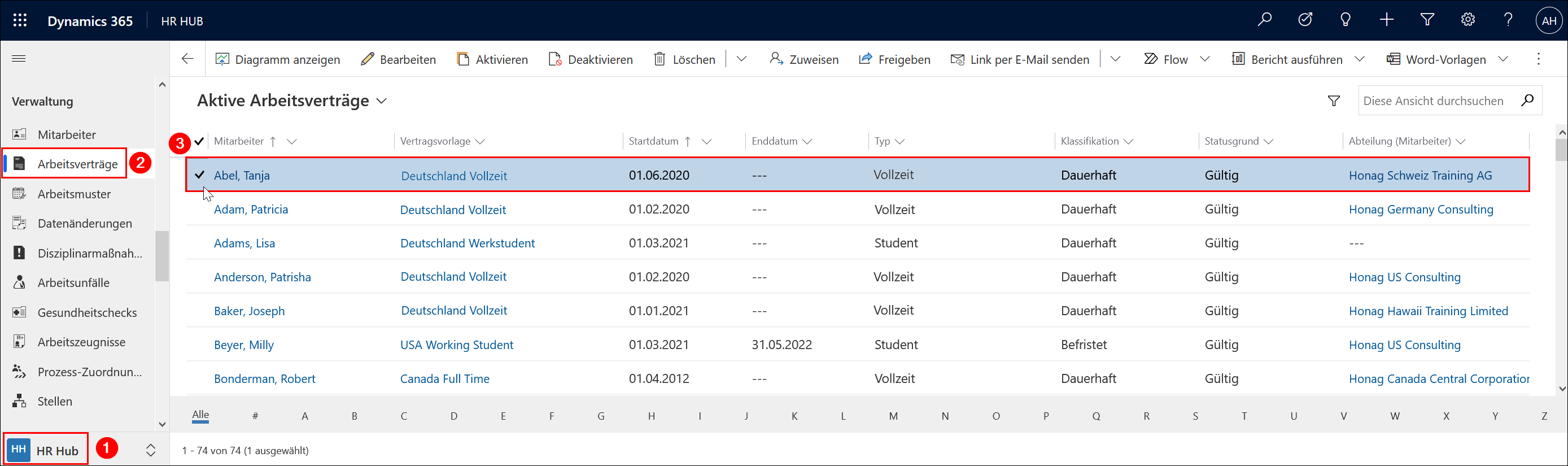Open the Aktive Arbeitsverträge view selector
The width and height of the screenshot is (1568, 466).
click(x=291, y=101)
